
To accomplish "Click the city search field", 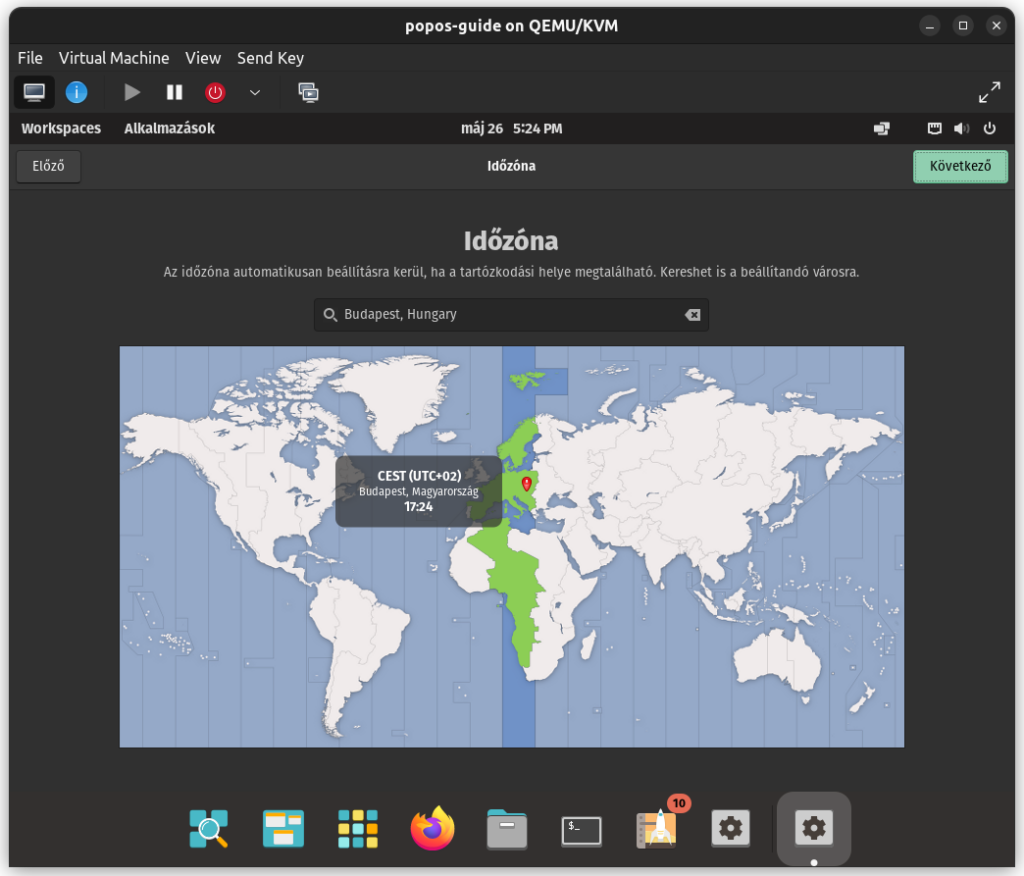I will [511, 314].
